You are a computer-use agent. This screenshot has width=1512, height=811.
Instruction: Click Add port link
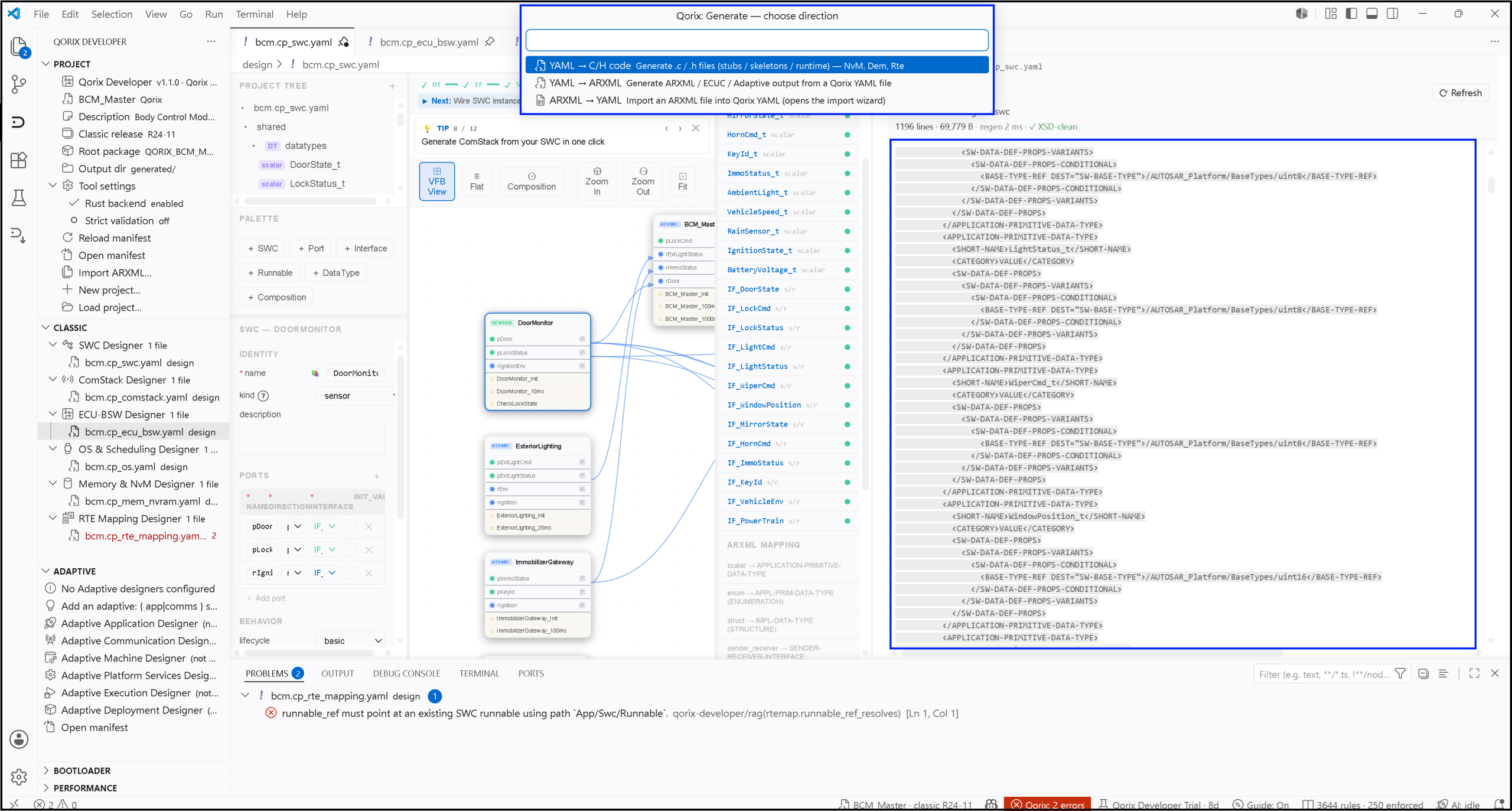click(x=266, y=598)
